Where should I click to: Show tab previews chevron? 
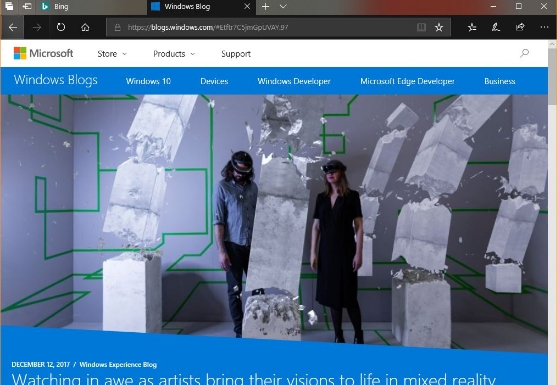click(283, 6)
